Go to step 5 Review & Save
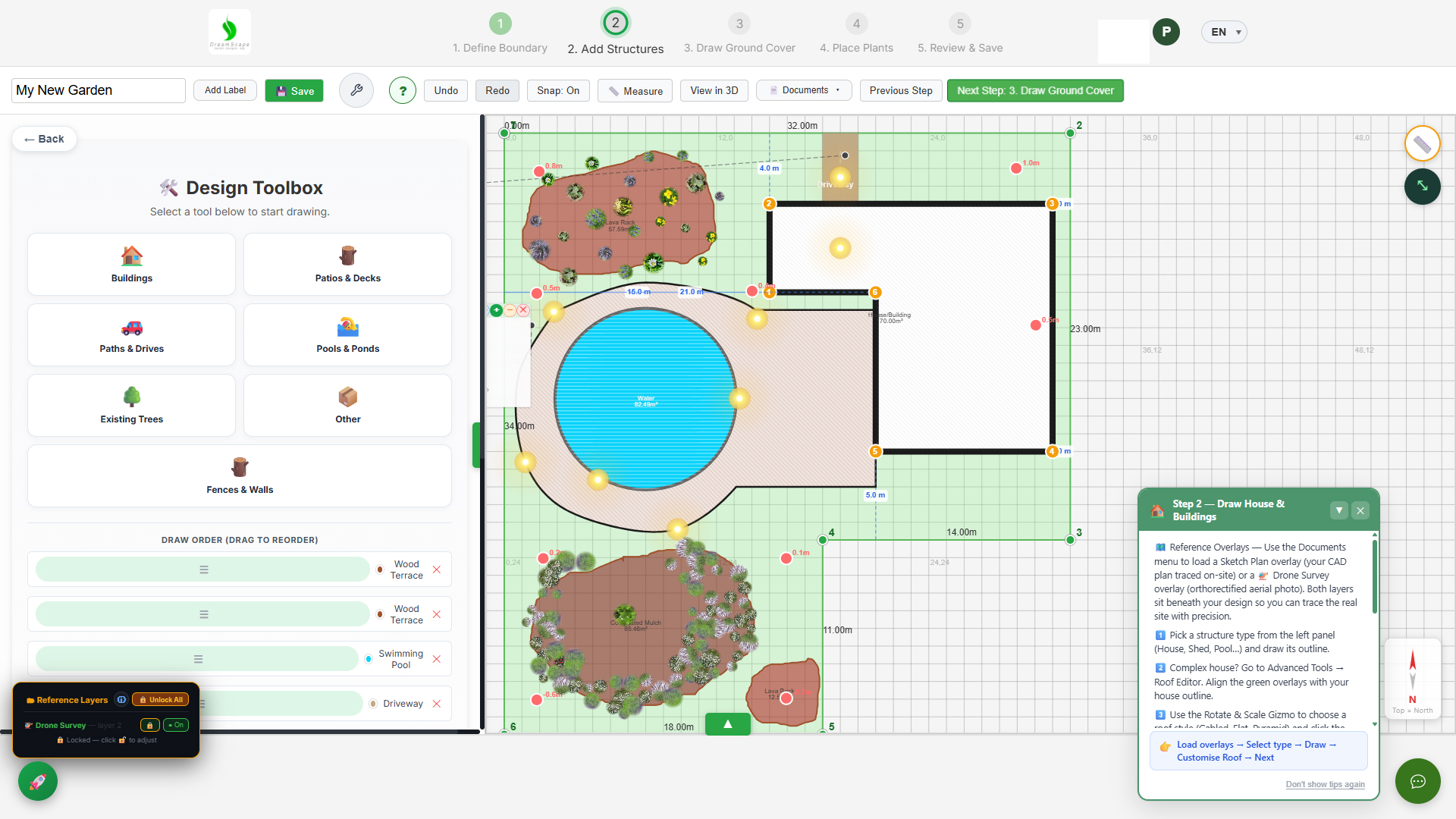The image size is (1456, 819). point(960,34)
